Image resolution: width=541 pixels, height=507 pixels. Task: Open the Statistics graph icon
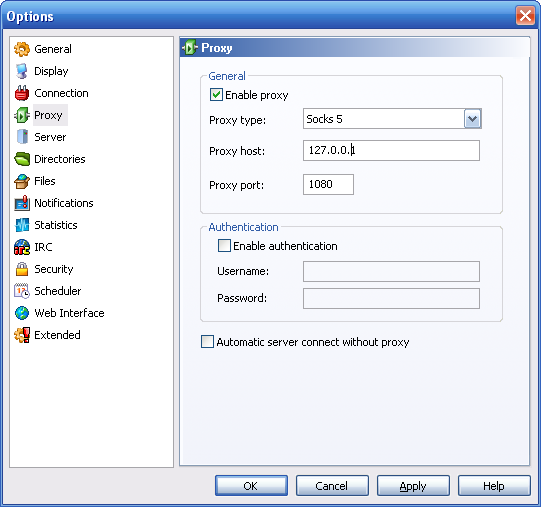22,225
